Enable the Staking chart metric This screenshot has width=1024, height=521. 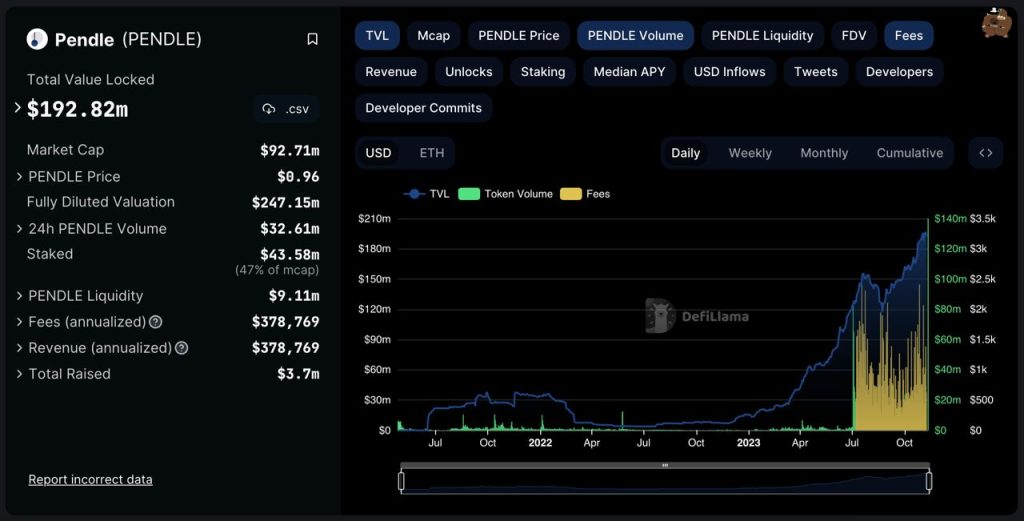543,72
